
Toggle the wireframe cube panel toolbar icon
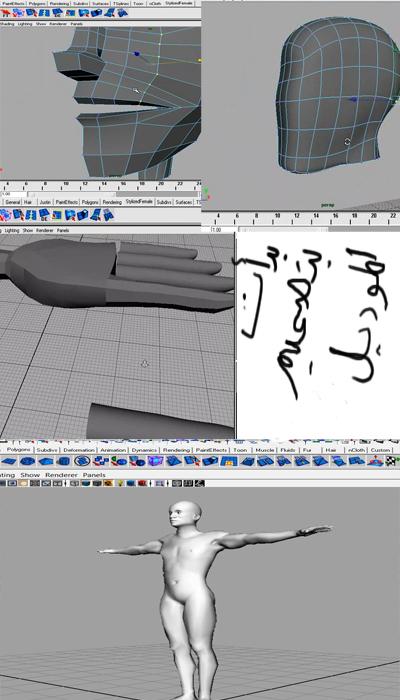(75, 483)
